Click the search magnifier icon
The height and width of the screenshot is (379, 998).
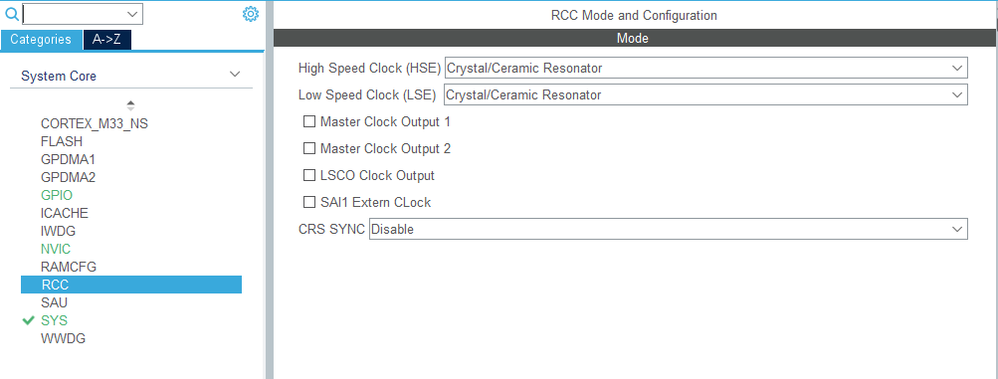pos(11,13)
